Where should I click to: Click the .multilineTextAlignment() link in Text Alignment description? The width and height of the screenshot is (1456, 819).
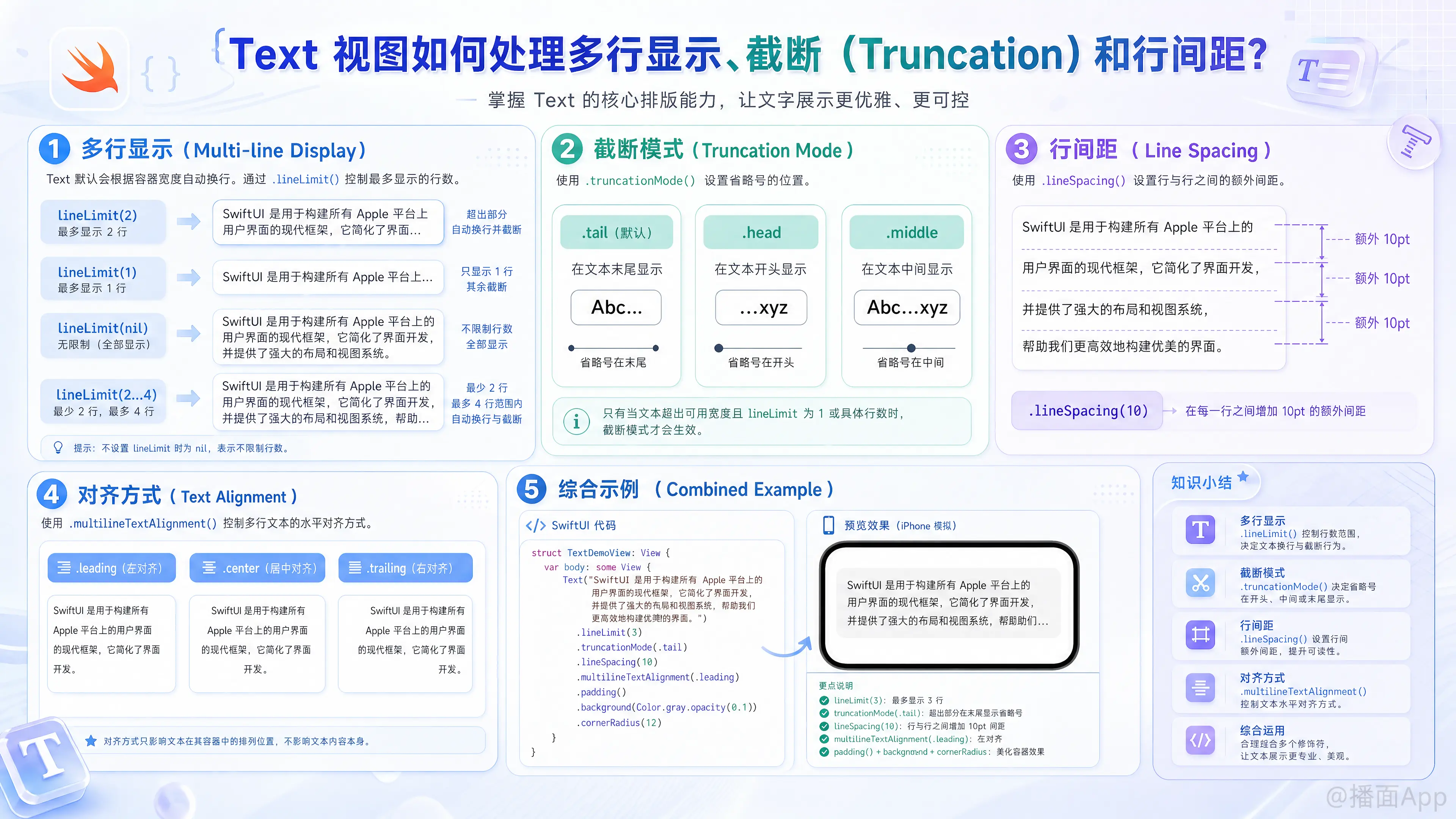tap(143, 523)
